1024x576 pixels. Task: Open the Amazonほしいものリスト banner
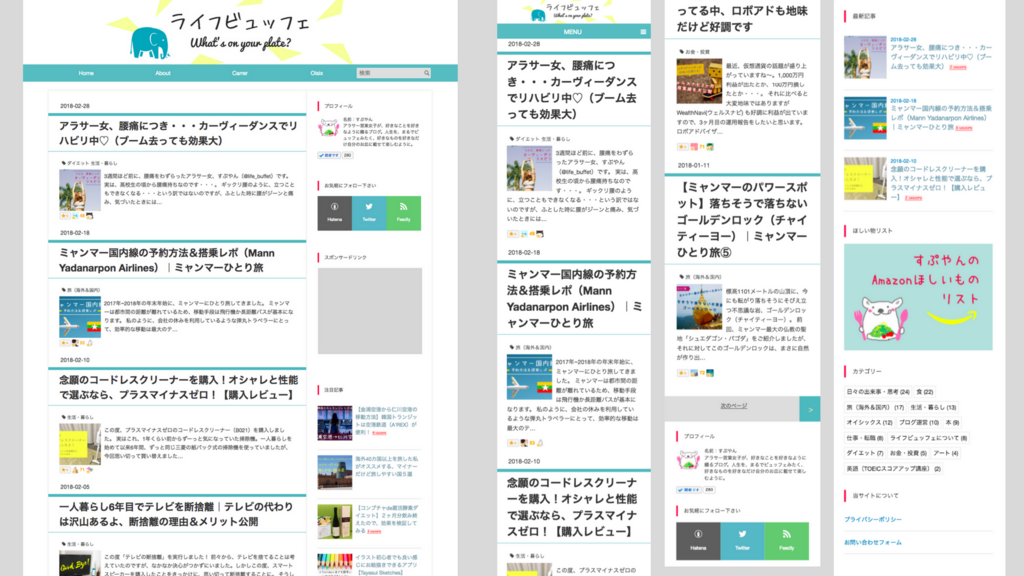click(x=918, y=297)
